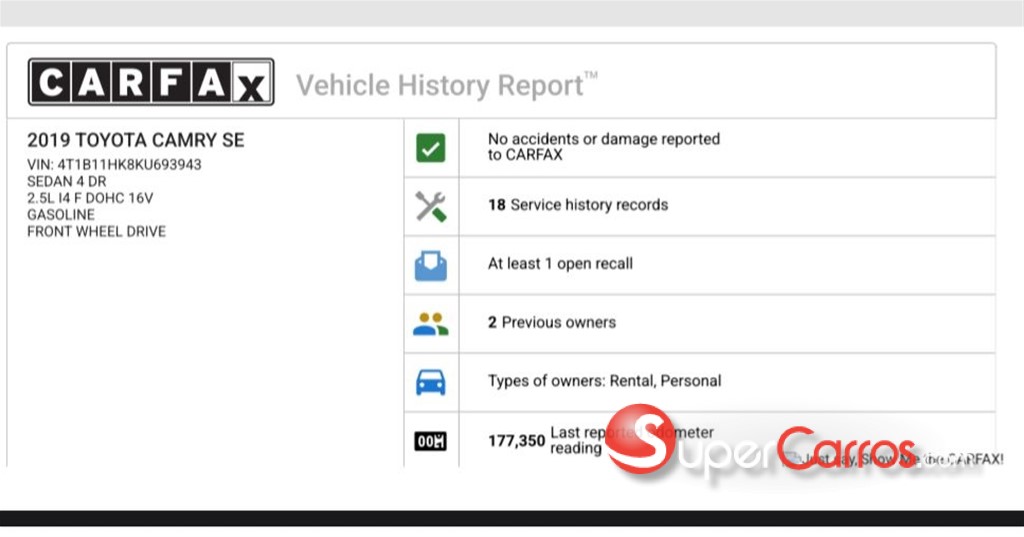1024x537 pixels.
Task: Click the 'FRONT WHEEL DRIVE' spec line
Action: point(96,232)
